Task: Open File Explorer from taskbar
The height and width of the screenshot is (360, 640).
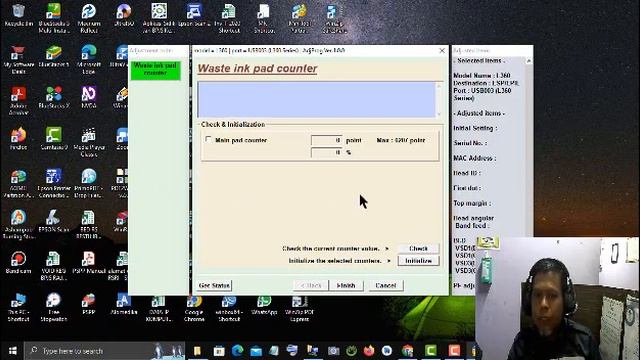Action: (x=197, y=351)
